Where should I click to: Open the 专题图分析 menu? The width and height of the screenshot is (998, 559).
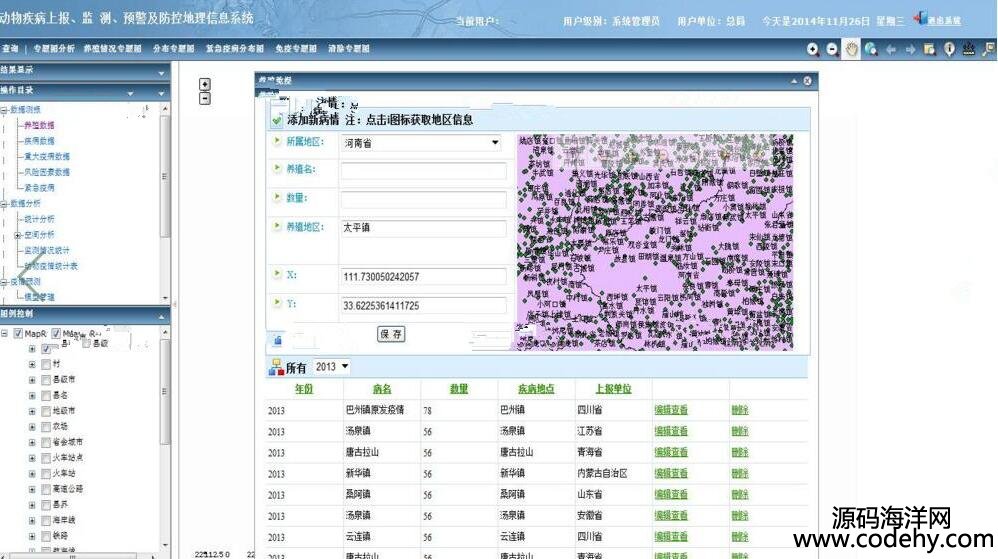click(53, 48)
